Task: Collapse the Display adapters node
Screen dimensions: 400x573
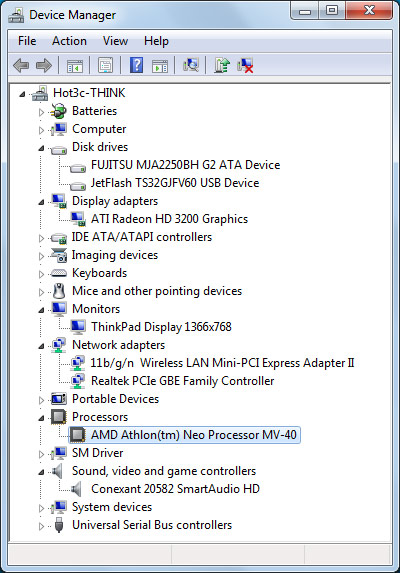Action: [41, 202]
